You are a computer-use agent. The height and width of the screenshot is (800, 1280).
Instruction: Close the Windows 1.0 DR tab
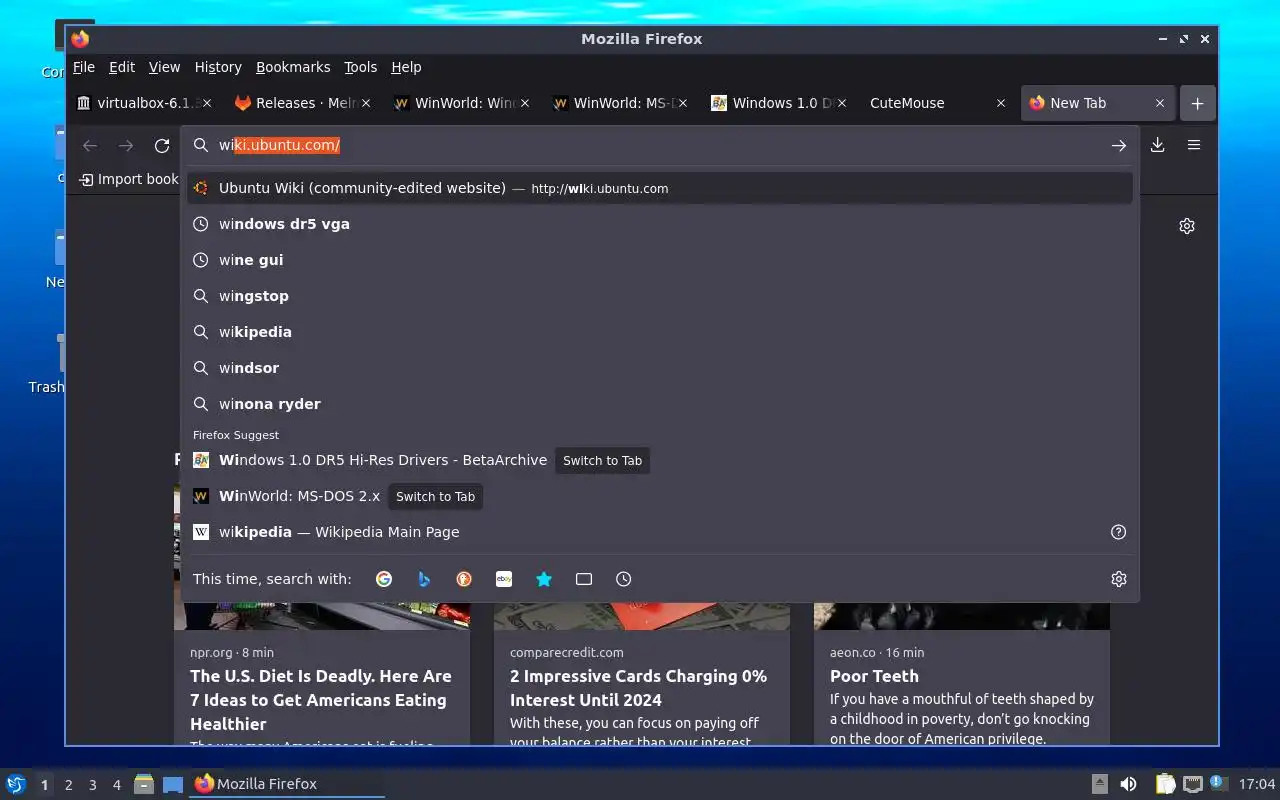point(842,103)
